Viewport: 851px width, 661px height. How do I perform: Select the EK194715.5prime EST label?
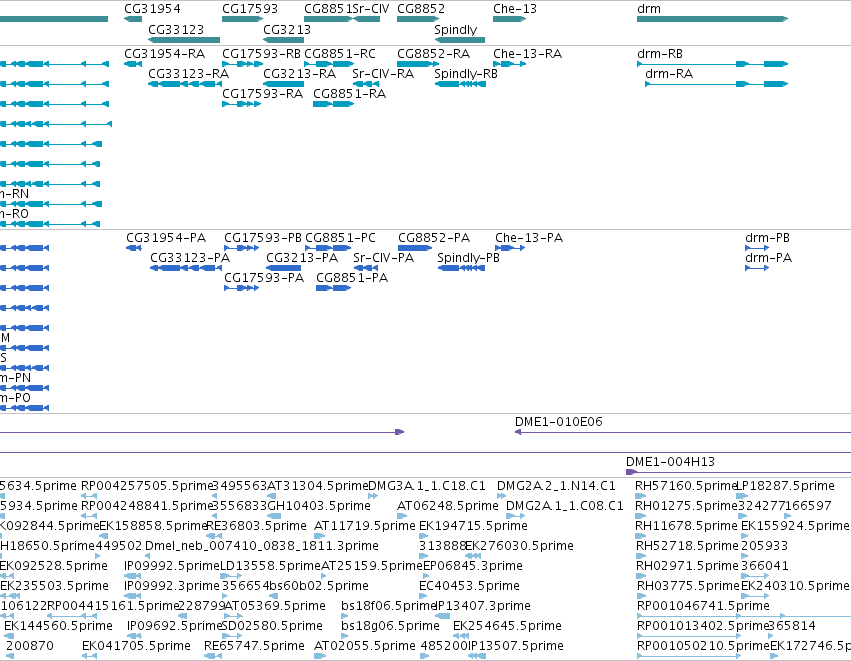tap(473, 526)
